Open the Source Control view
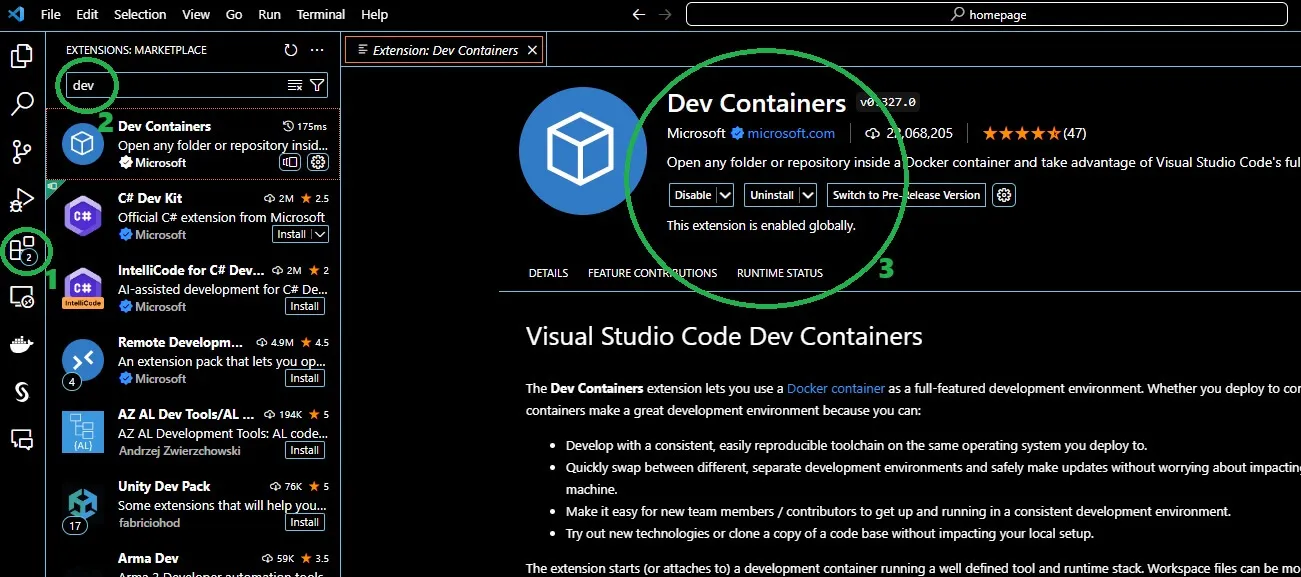 23,150
